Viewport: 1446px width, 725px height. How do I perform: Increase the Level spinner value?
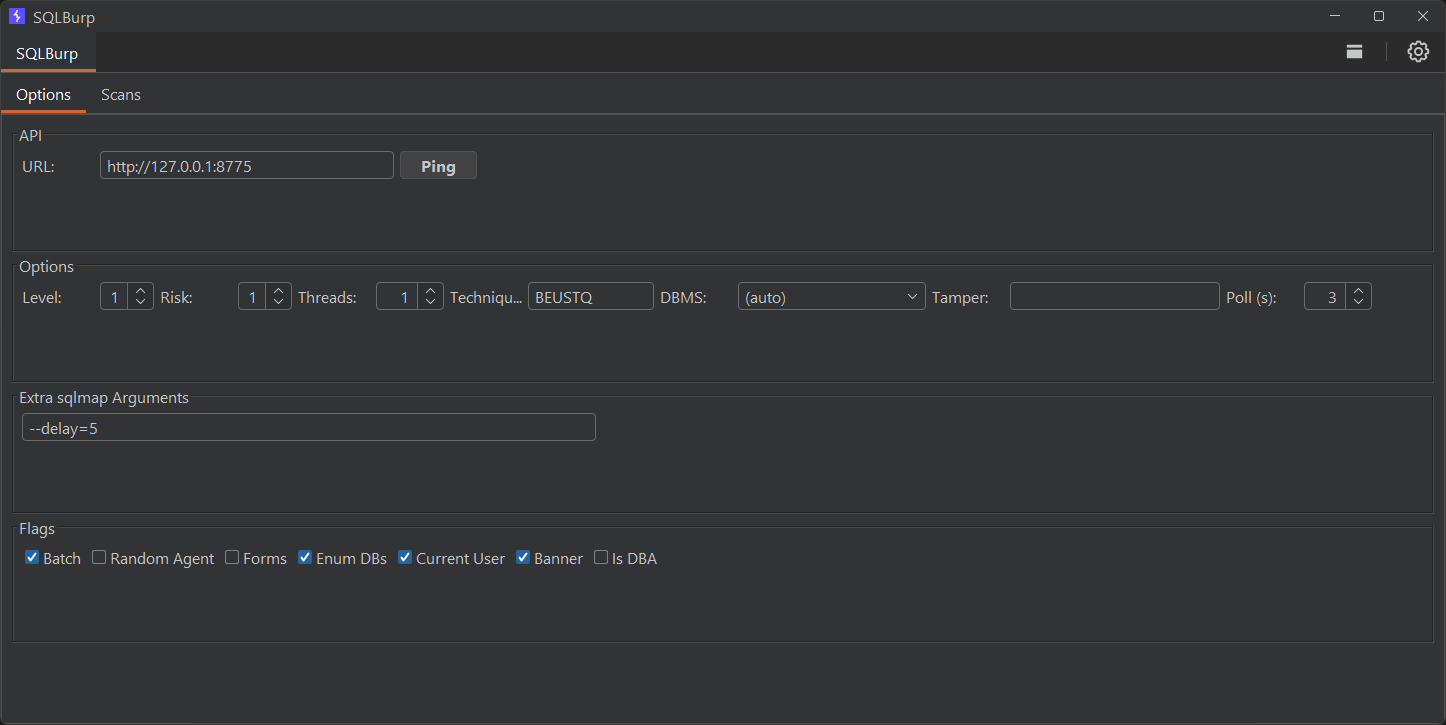[x=141, y=290]
